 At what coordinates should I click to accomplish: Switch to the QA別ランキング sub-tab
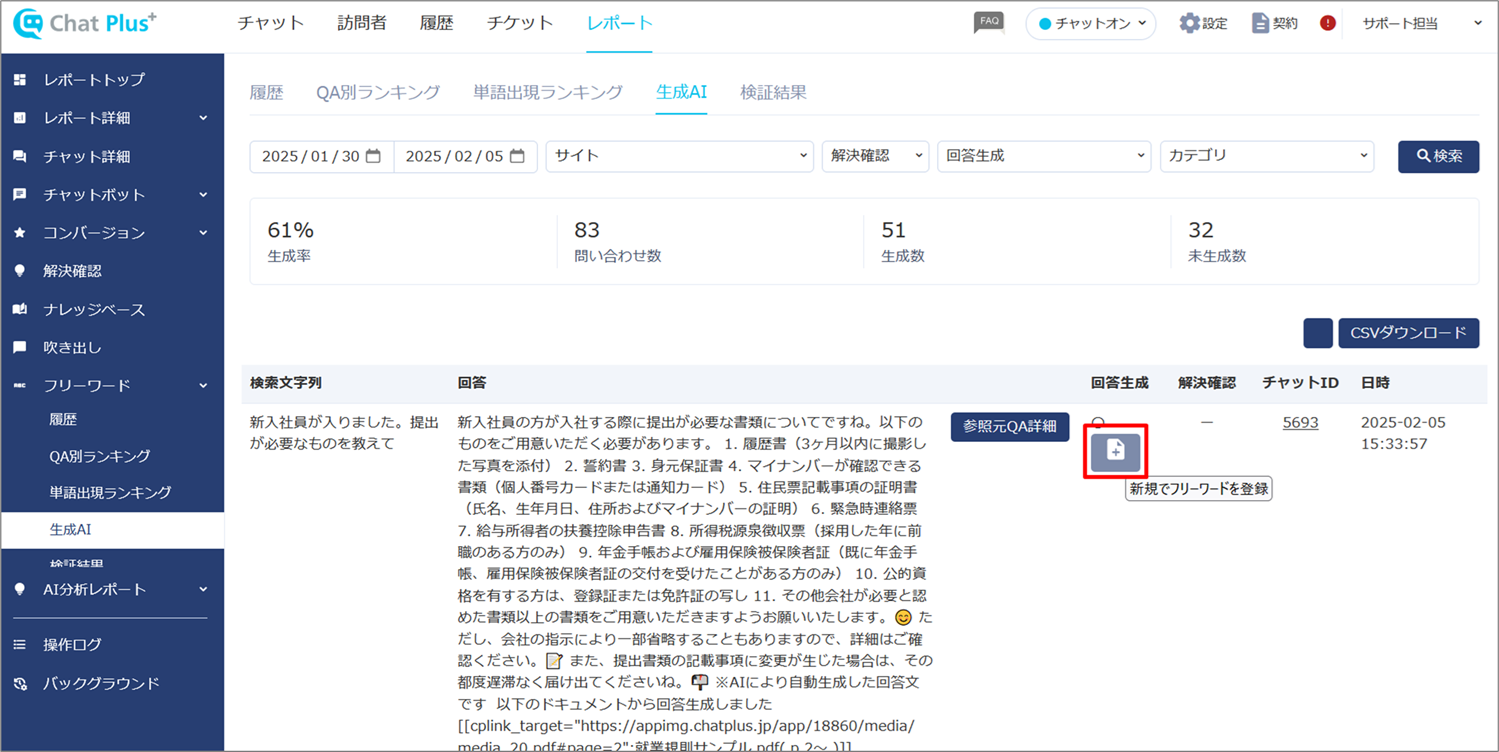378,92
